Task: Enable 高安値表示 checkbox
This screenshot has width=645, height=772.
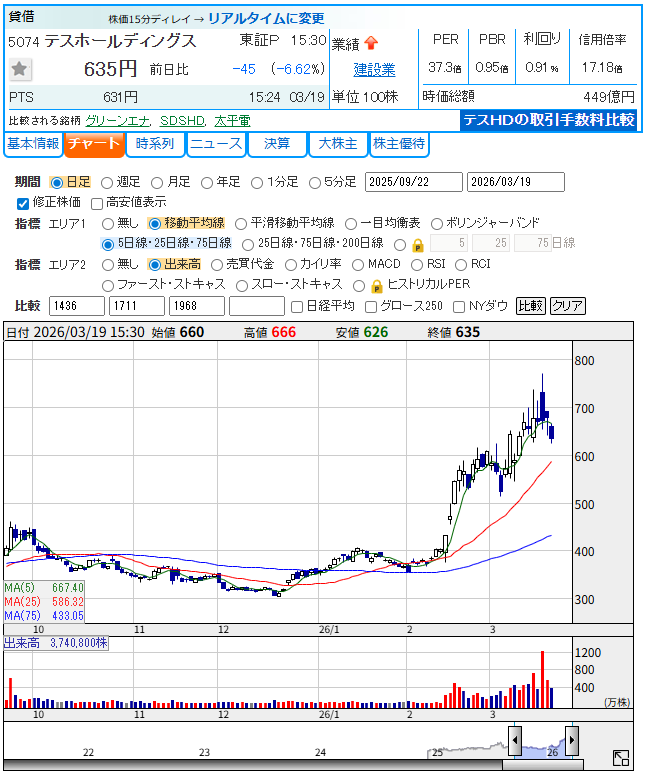Action: pyautogui.click(x=97, y=203)
